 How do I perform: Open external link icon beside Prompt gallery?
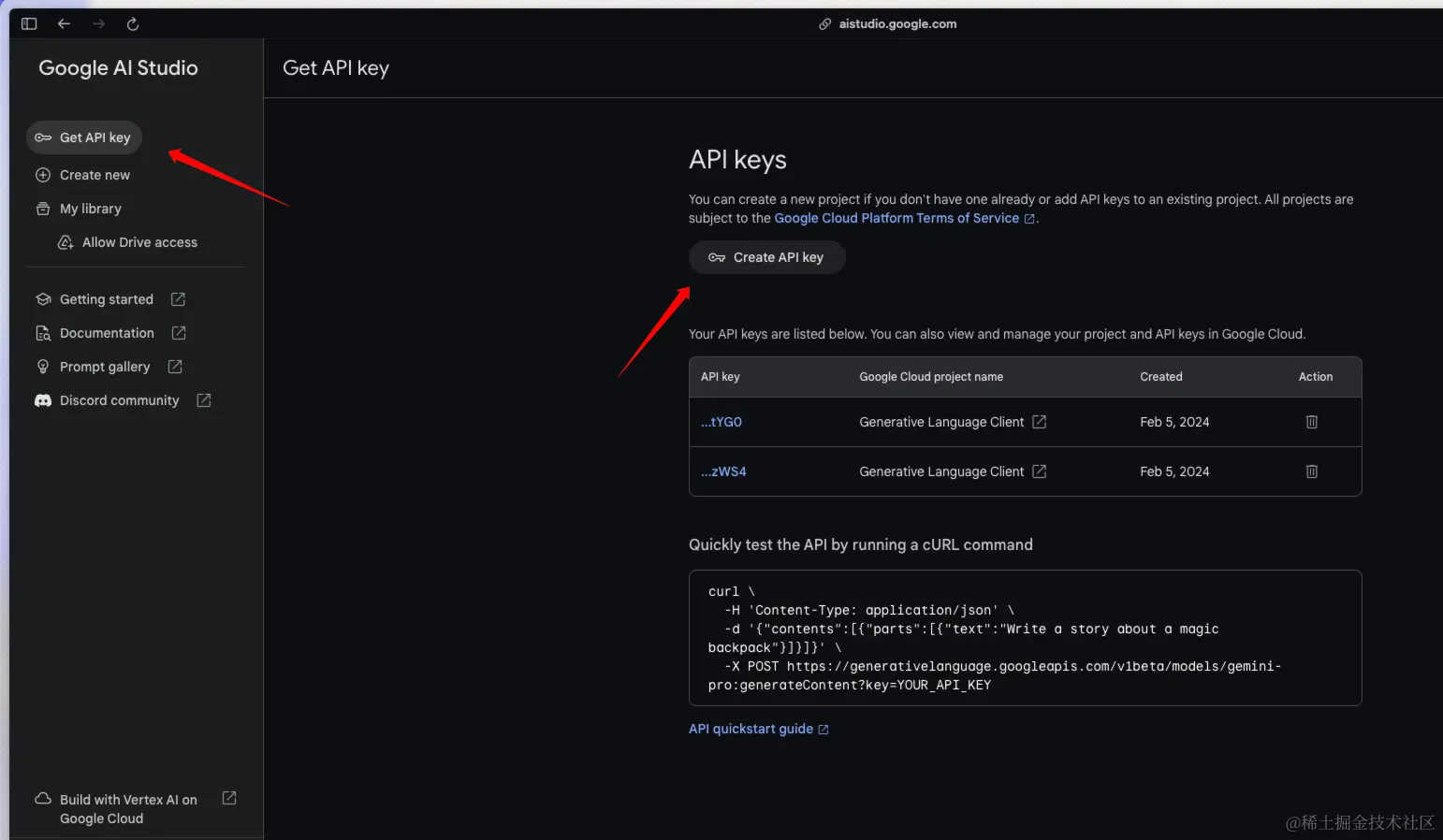(175, 367)
